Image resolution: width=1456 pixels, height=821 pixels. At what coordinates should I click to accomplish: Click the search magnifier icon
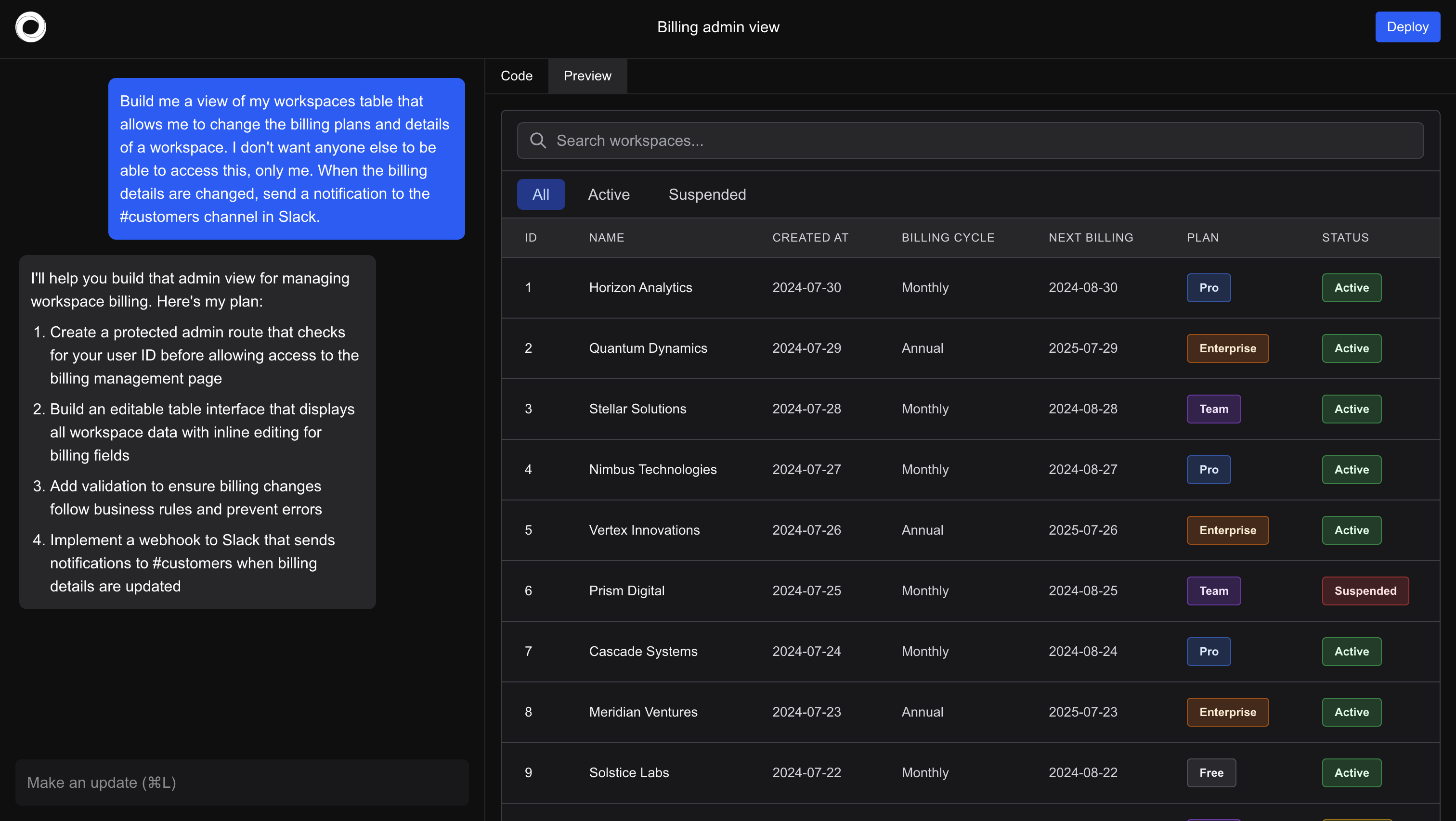tap(537, 140)
